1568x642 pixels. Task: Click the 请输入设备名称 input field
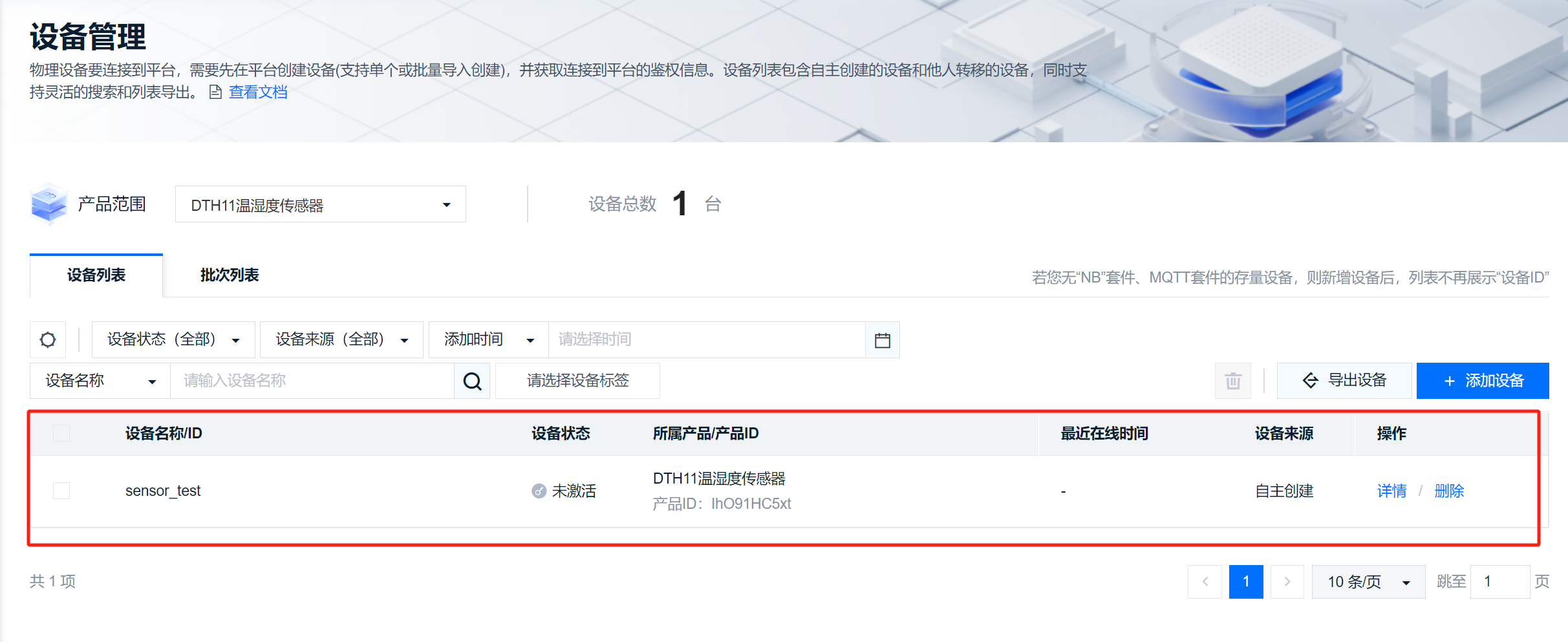coord(312,381)
